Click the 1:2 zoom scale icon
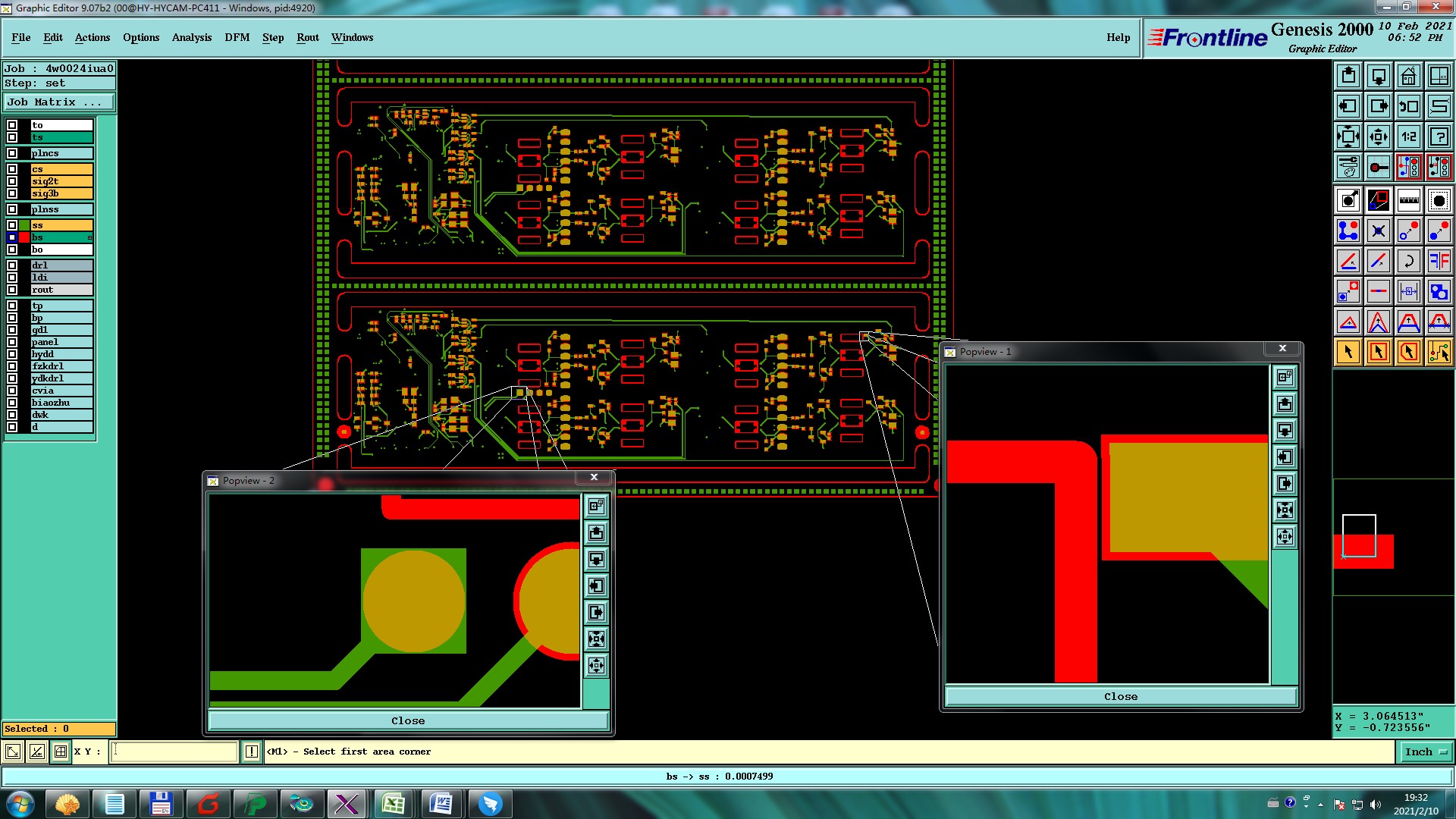The image size is (1456, 819). [1408, 136]
